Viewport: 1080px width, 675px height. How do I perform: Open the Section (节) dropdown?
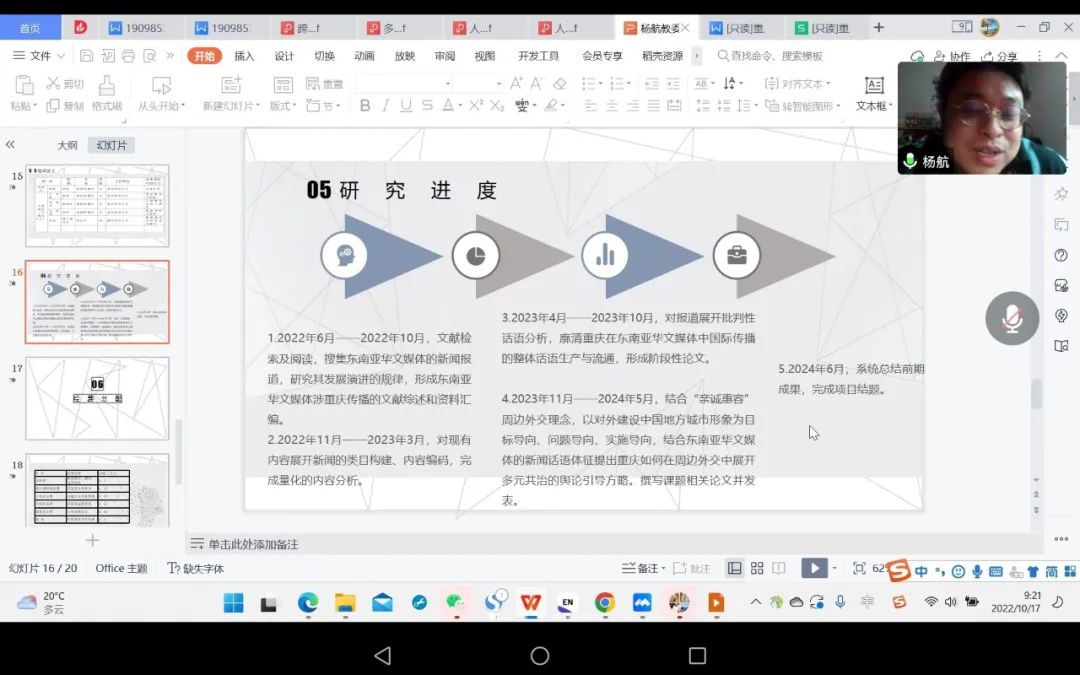pyautogui.click(x=323, y=105)
